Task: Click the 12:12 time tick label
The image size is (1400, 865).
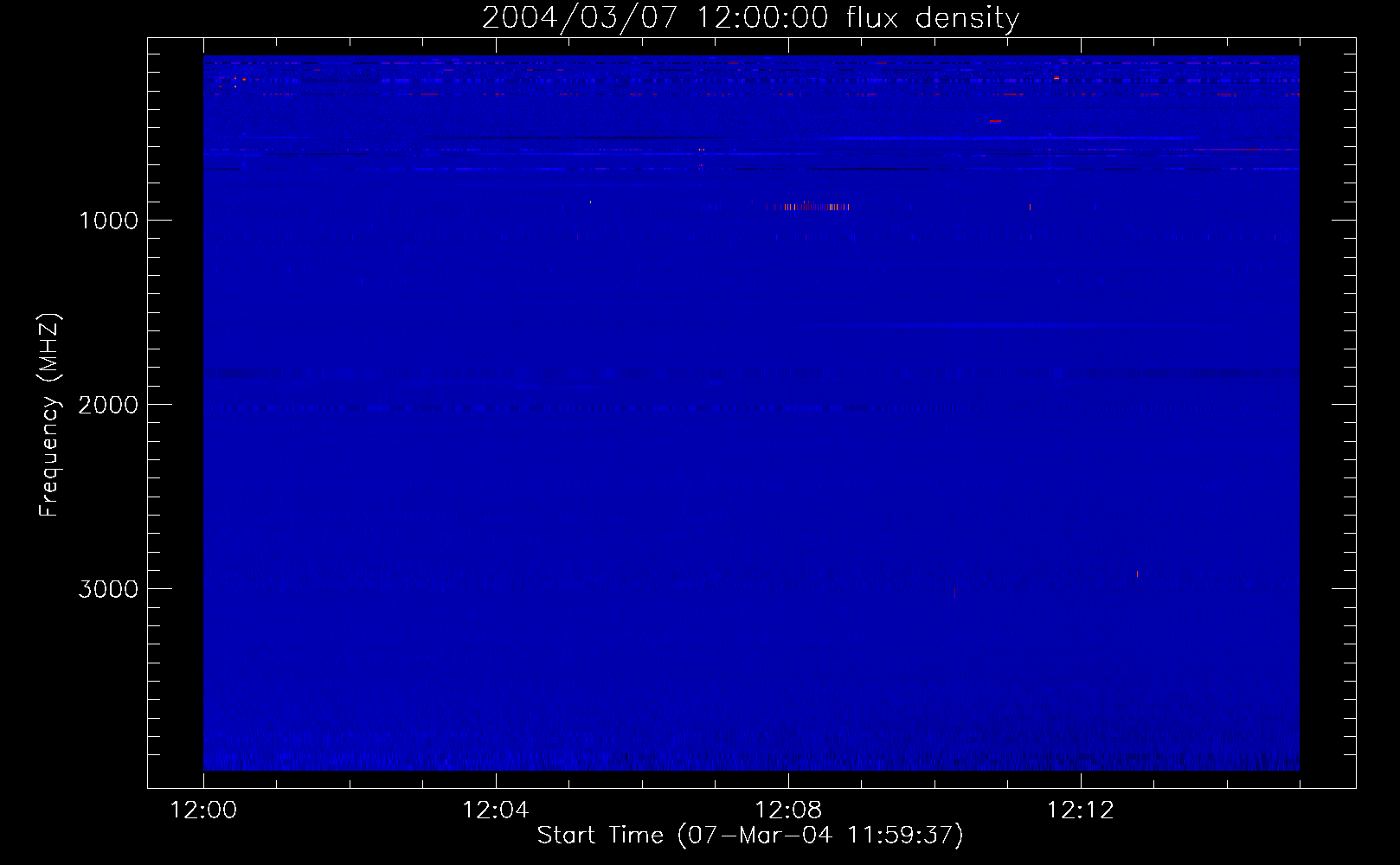Action: (x=1081, y=811)
